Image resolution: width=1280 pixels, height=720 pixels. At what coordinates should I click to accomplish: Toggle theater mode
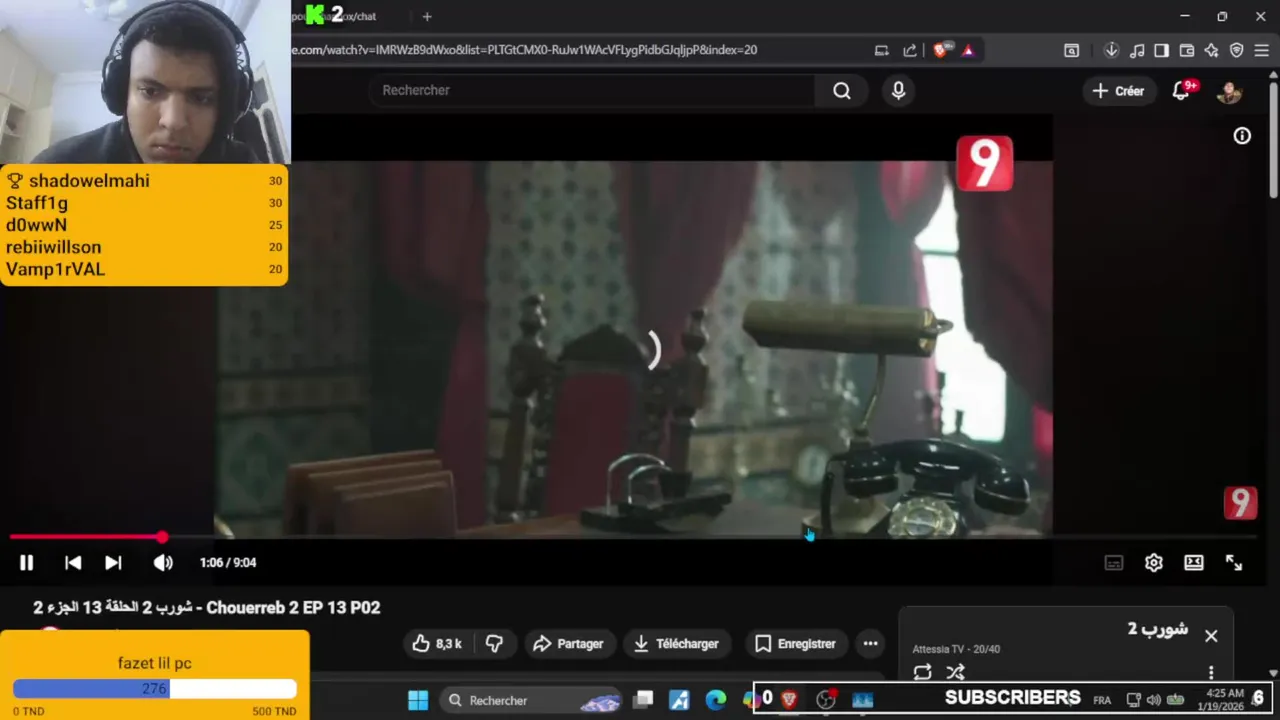1194,563
